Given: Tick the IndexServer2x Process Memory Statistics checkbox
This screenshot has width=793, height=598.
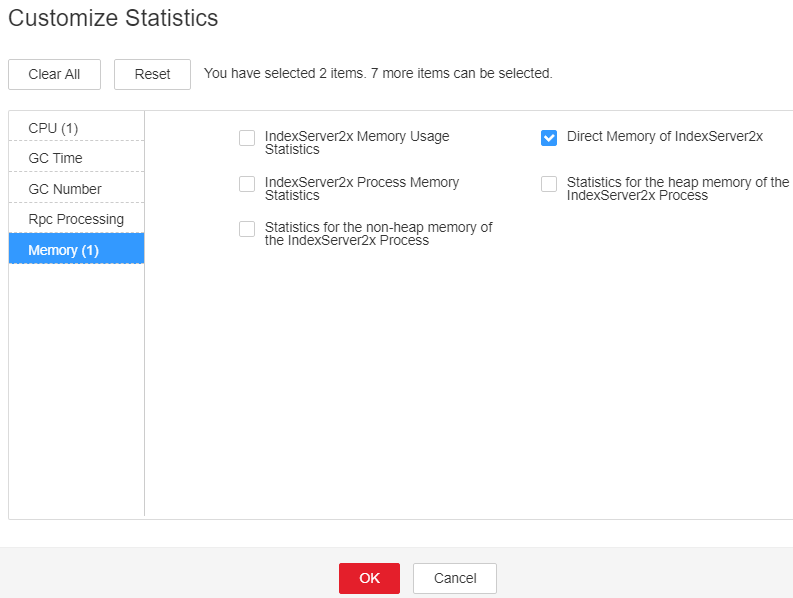Looking at the screenshot, I should click(x=247, y=184).
